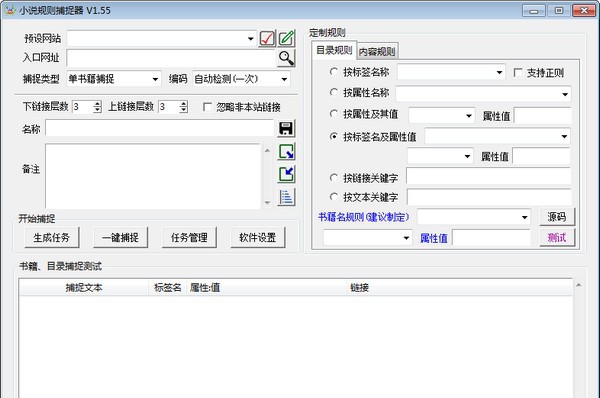Open the 捕捉类型 dropdown showing 单书籍捕捉

155,79
